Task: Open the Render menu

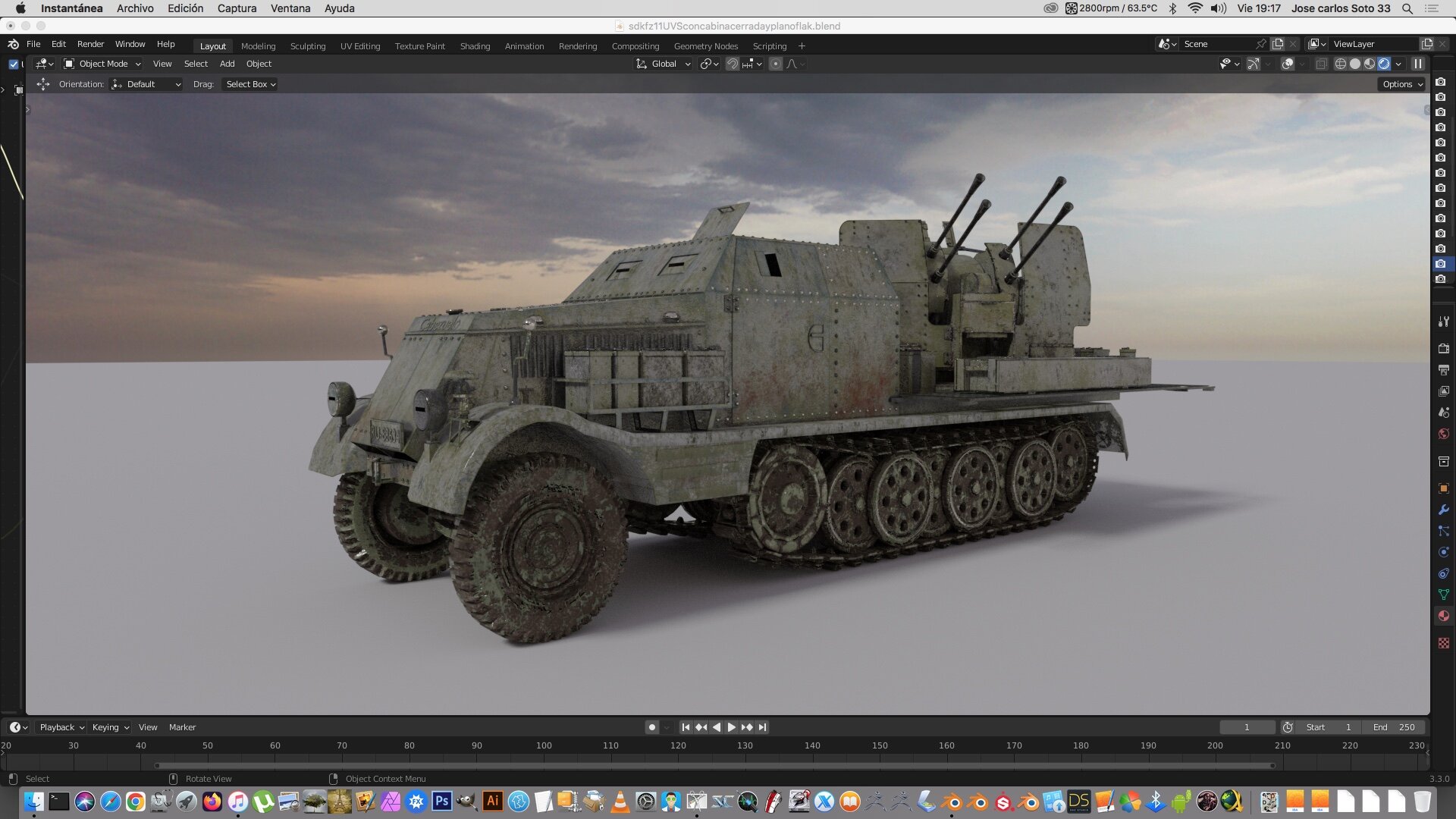Action: click(x=90, y=44)
